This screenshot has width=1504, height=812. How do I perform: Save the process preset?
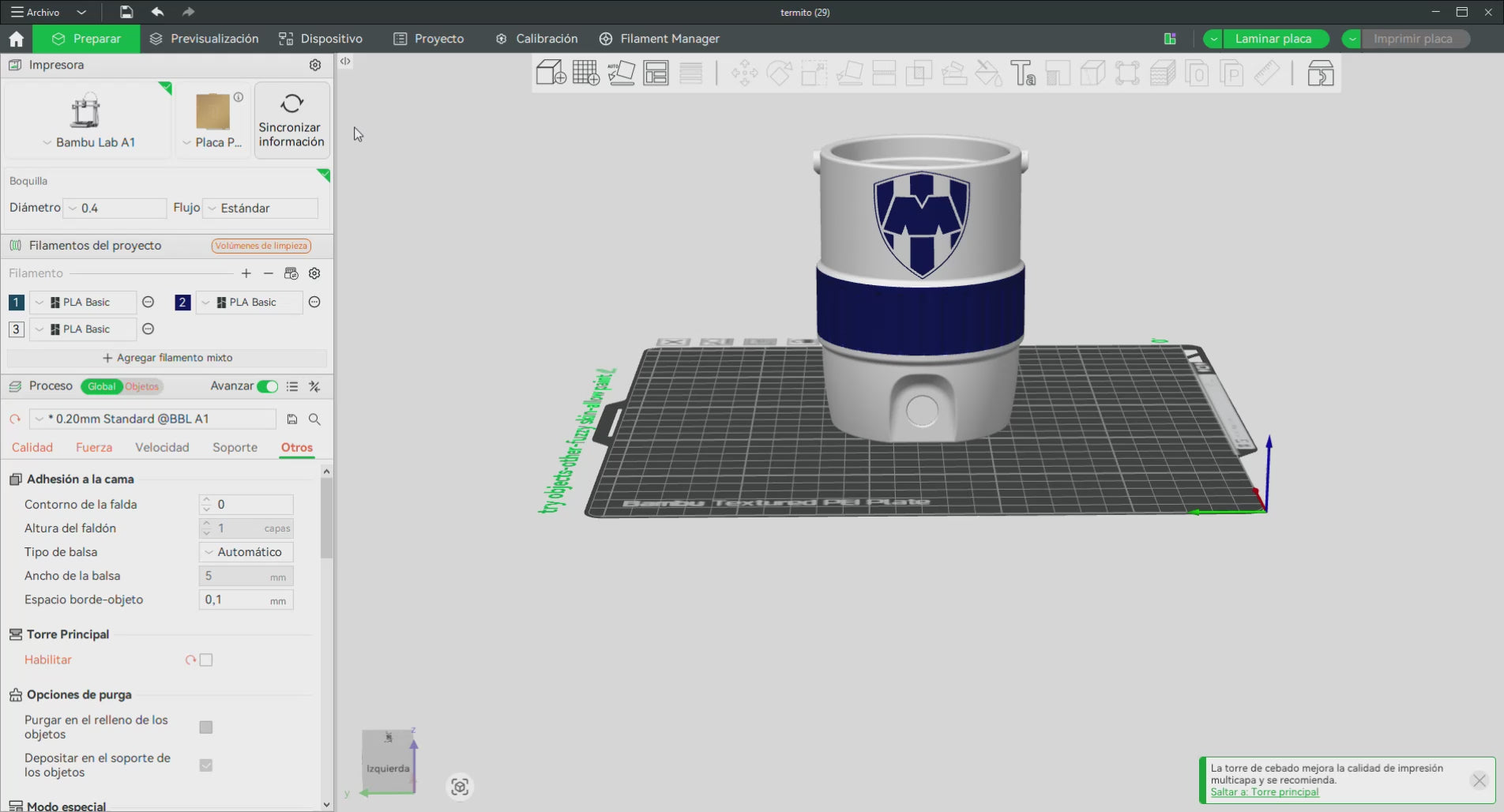tap(292, 419)
